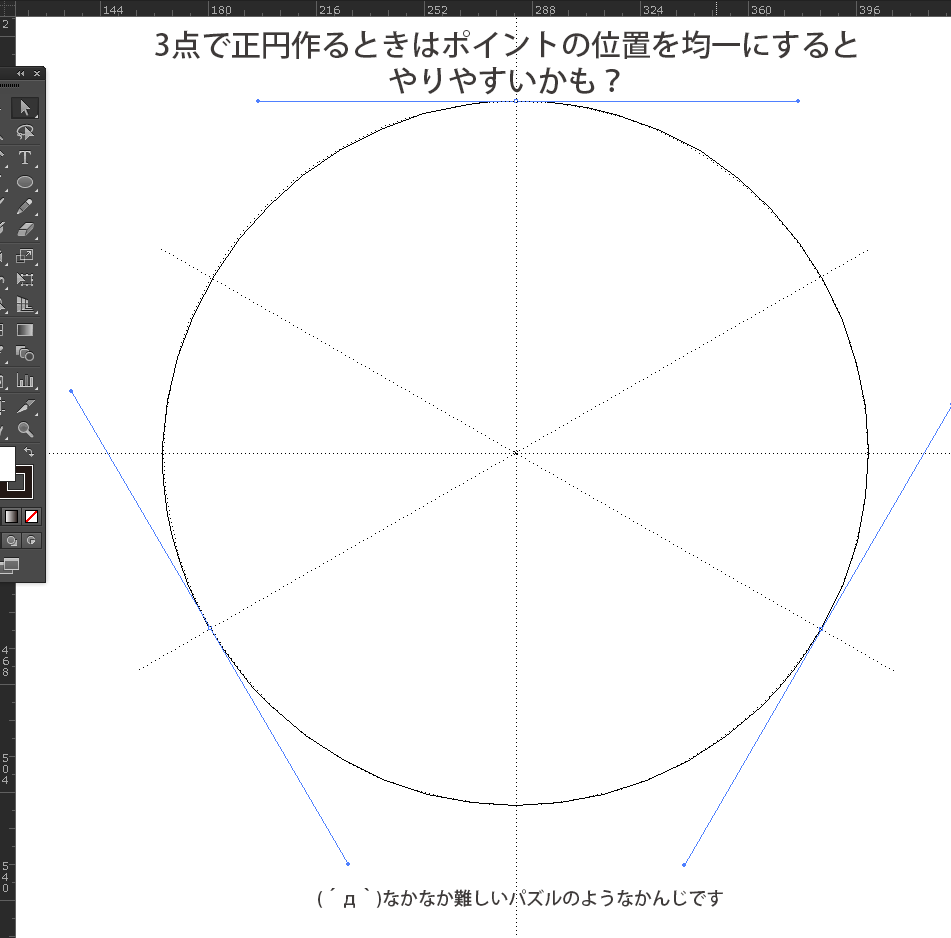Click right handle end of top anchor
This screenshot has width=951, height=938.
click(798, 101)
